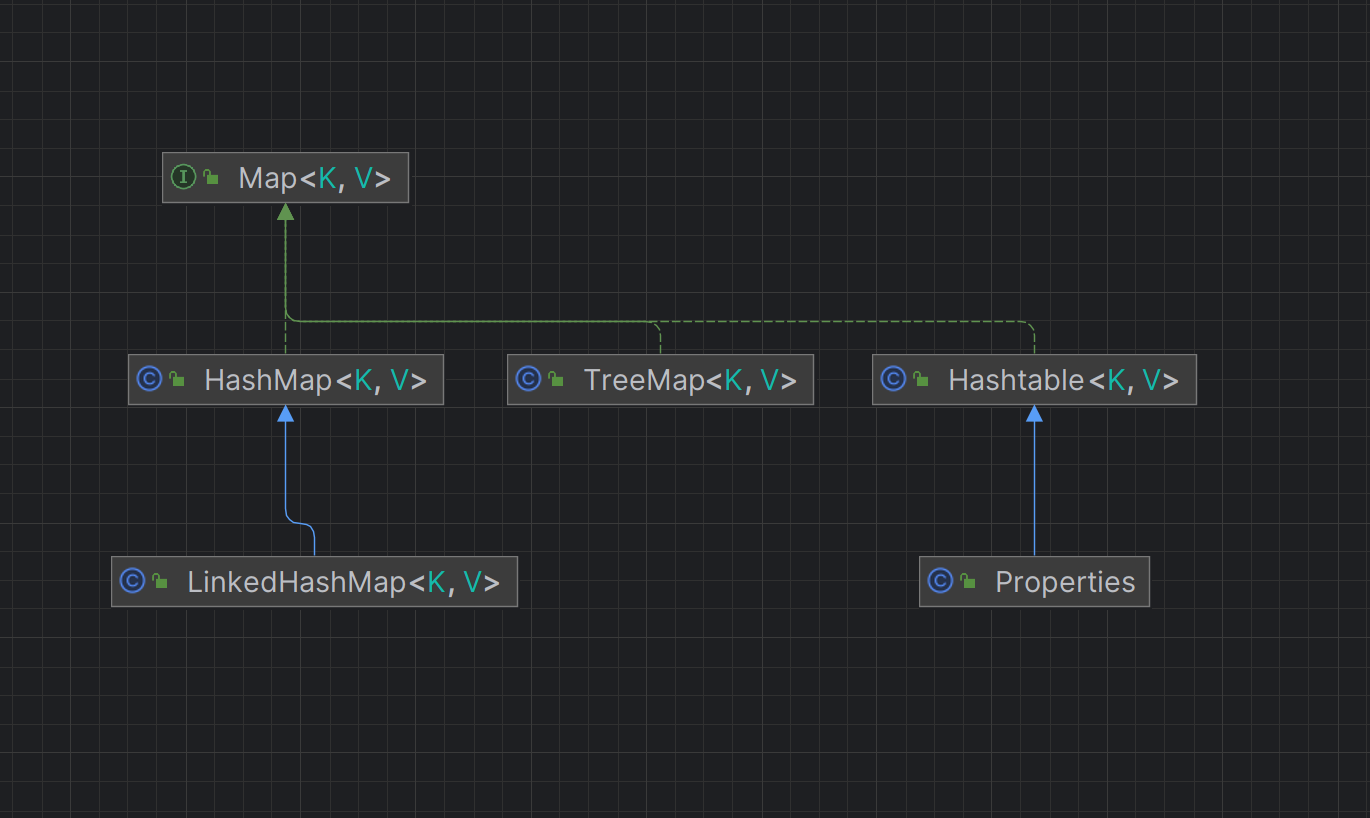This screenshot has width=1370, height=818.
Task: Select the blue inheritance arrow from Properties to Hashtable
Action: tap(1034, 480)
